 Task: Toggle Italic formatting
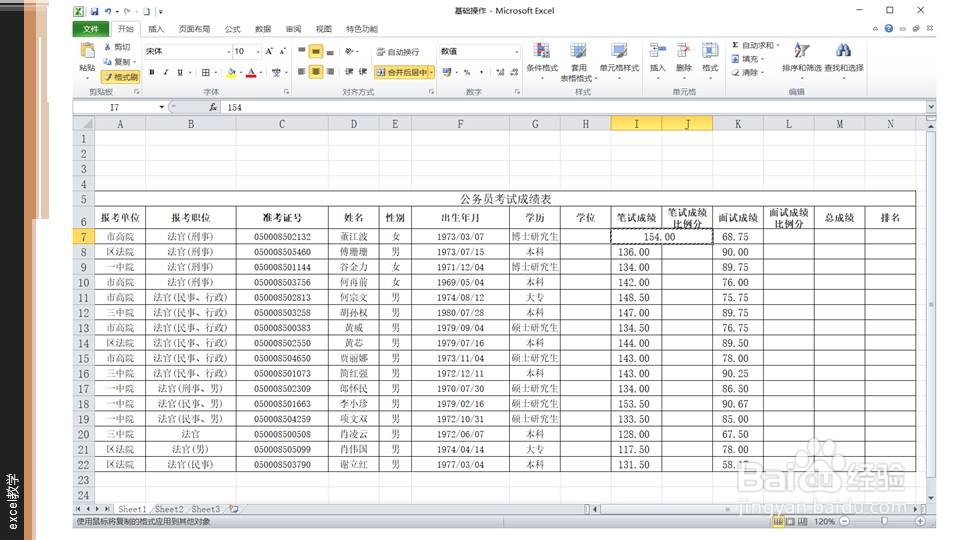(165, 72)
